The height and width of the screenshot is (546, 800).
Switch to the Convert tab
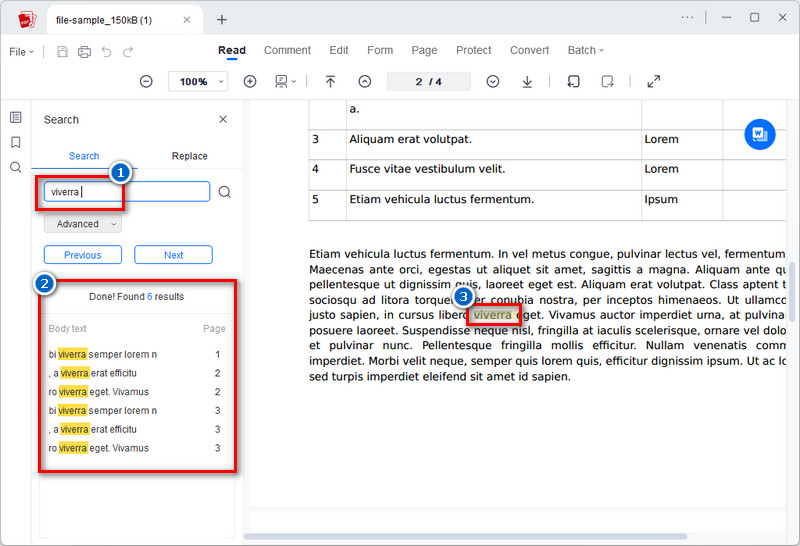coord(530,50)
